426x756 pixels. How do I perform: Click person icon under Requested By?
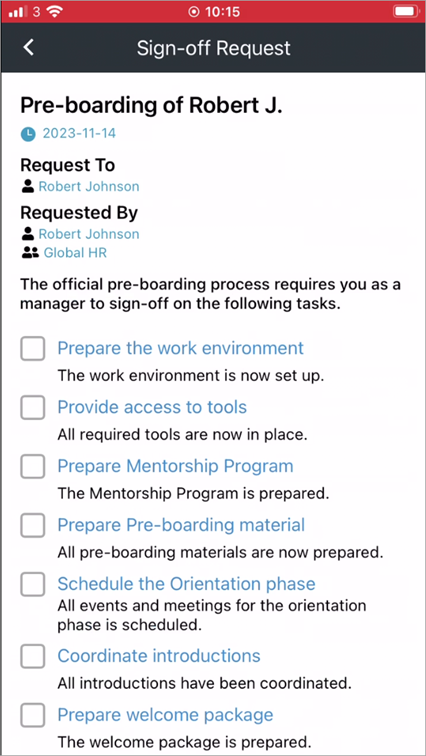28,234
